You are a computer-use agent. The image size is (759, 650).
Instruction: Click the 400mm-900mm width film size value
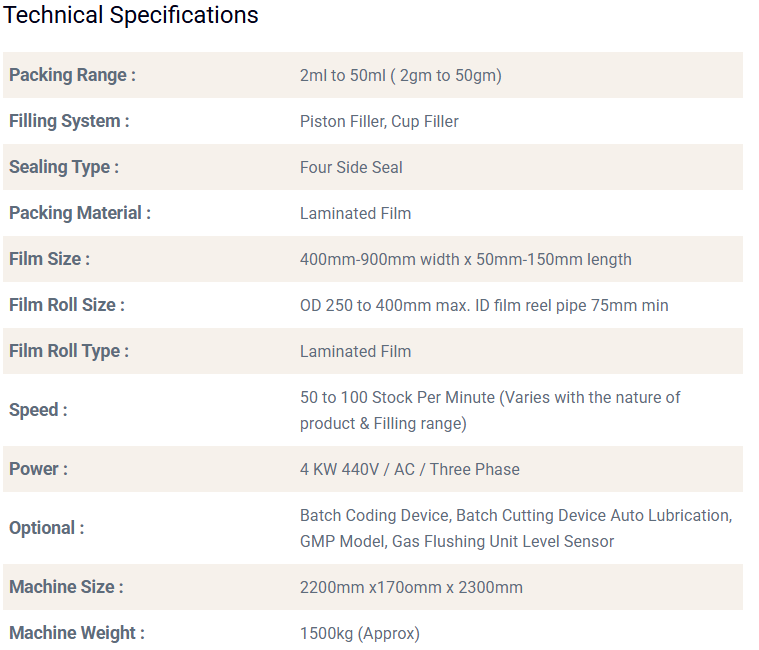click(x=465, y=259)
